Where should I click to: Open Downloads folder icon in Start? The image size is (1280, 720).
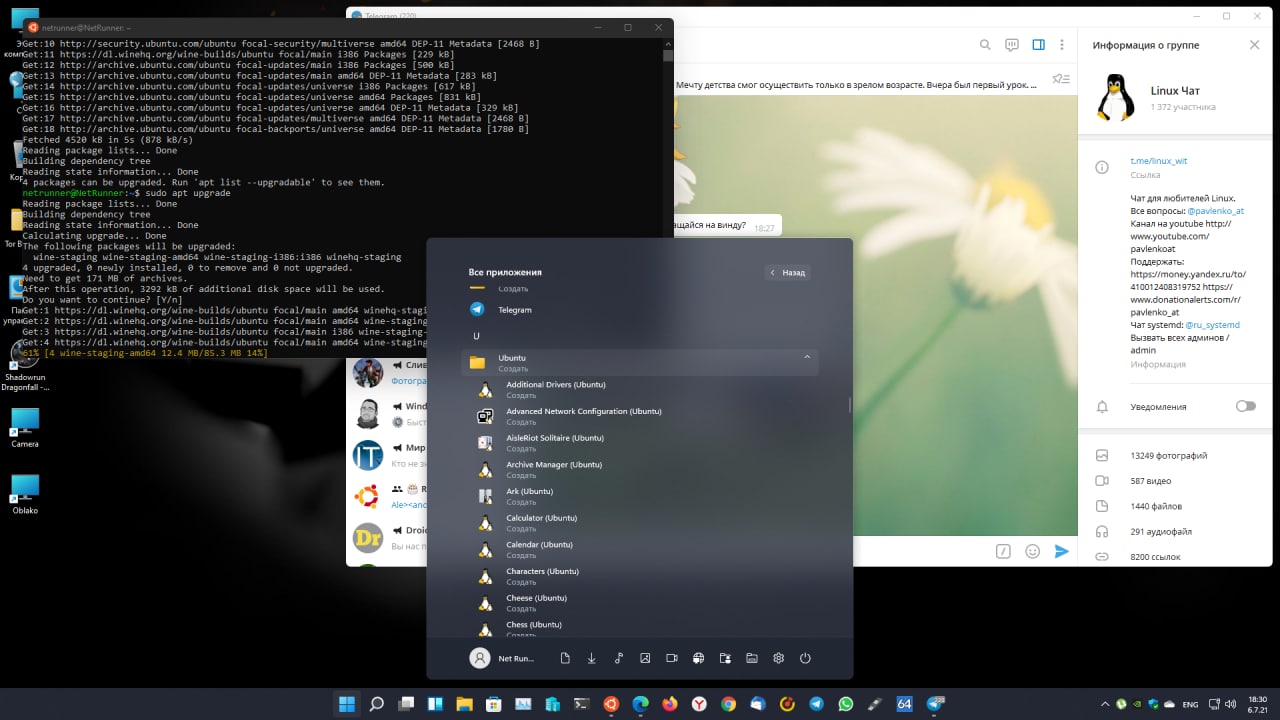point(592,658)
